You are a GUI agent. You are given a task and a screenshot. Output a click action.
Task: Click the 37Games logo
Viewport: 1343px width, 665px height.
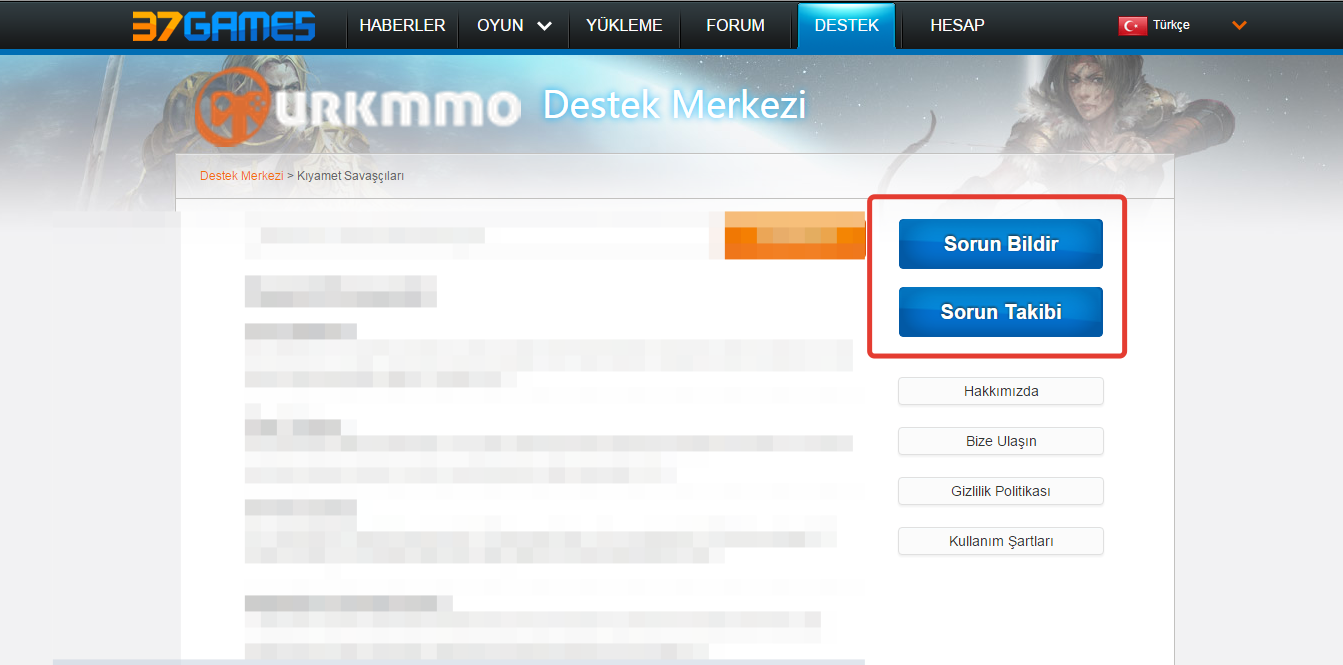223,25
